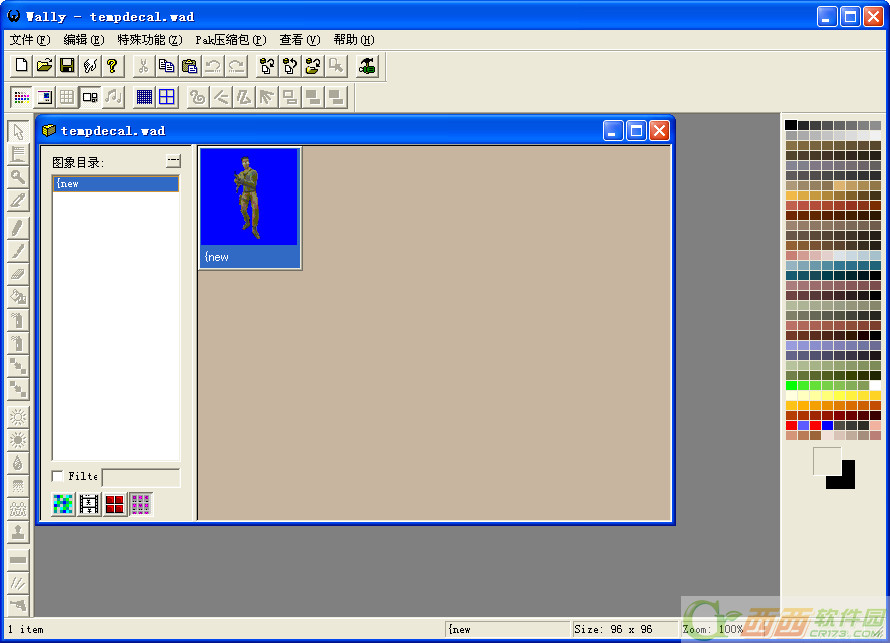Click the 'Size: 96 x 96' status text

point(613,629)
